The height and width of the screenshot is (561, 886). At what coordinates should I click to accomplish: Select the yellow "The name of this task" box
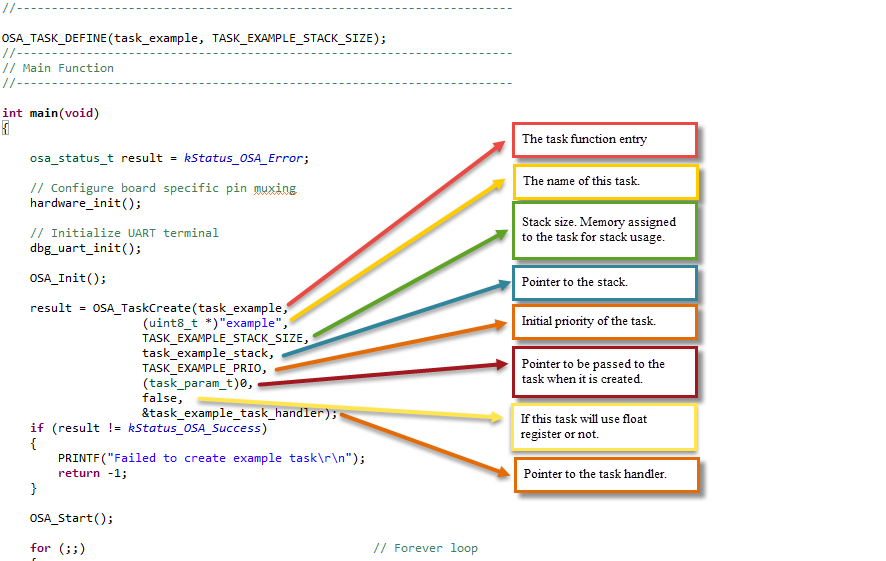pyautogui.click(x=605, y=182)
